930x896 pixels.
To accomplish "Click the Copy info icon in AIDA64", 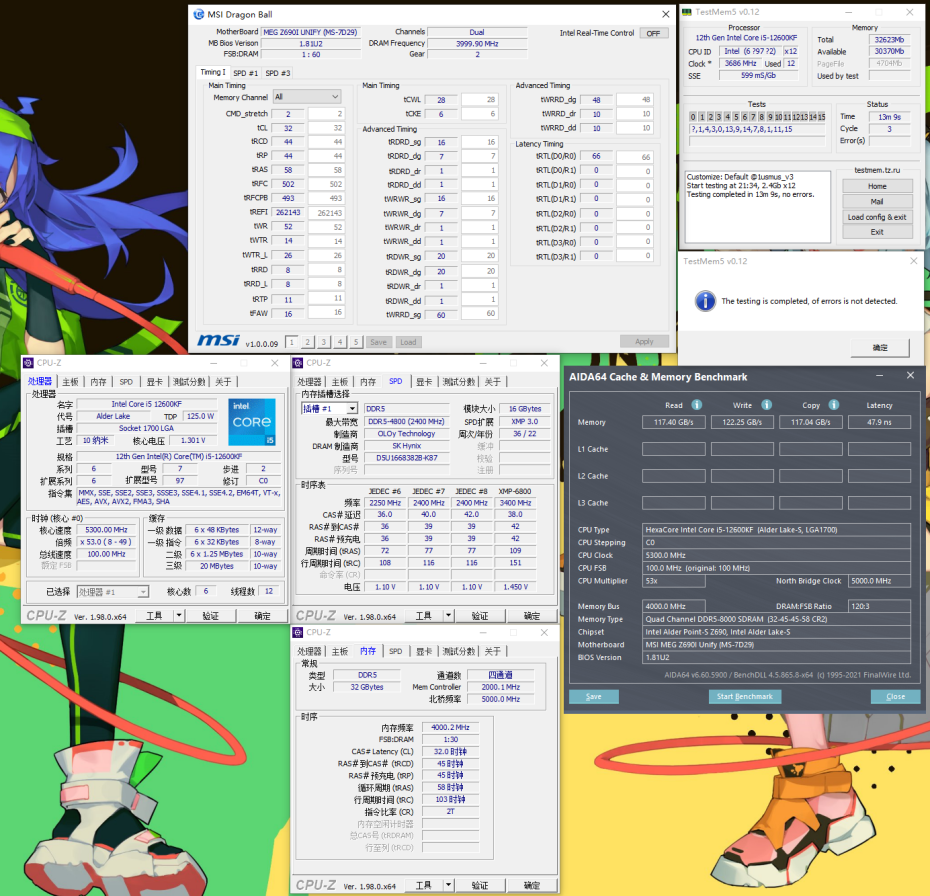I will coord(834,405).
